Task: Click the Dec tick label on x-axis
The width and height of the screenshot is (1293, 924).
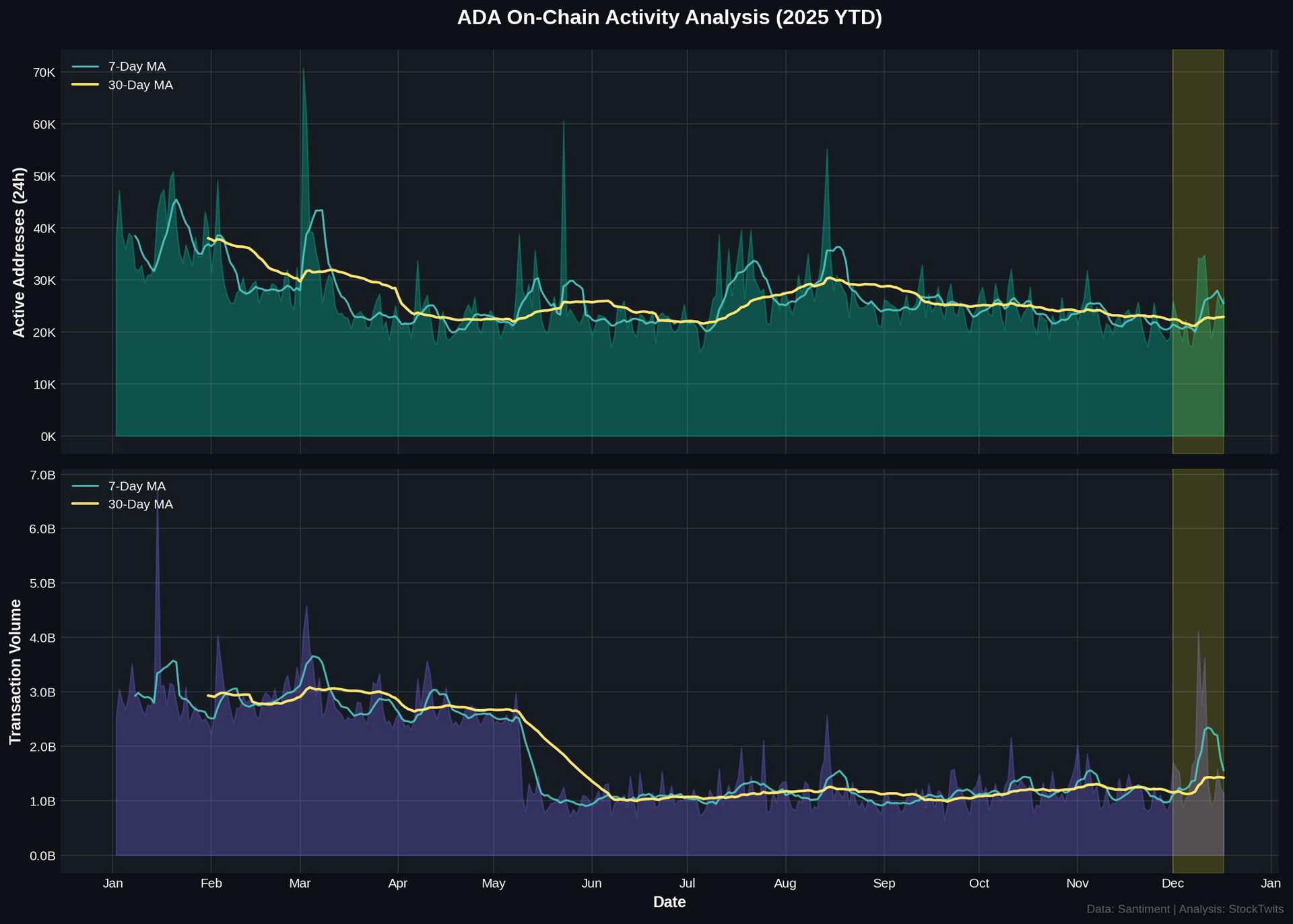Action: tap(1172, 884)
